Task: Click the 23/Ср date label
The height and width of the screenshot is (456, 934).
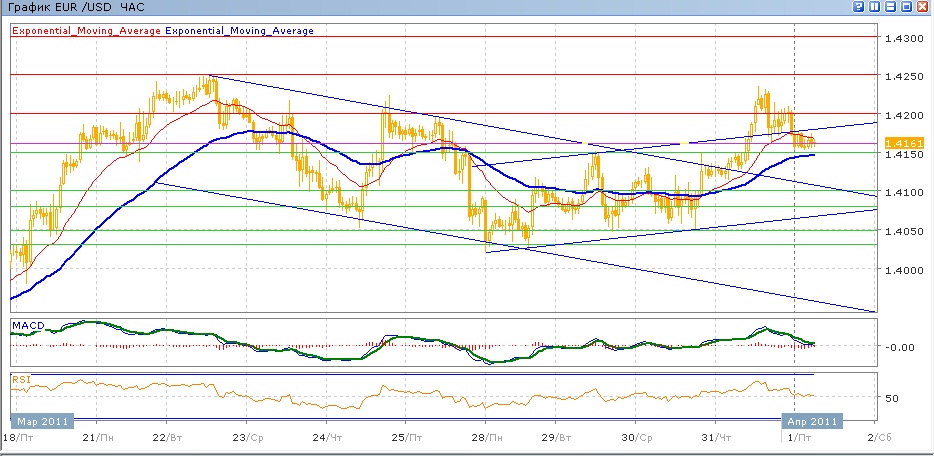Action: [x=247, y=438]
